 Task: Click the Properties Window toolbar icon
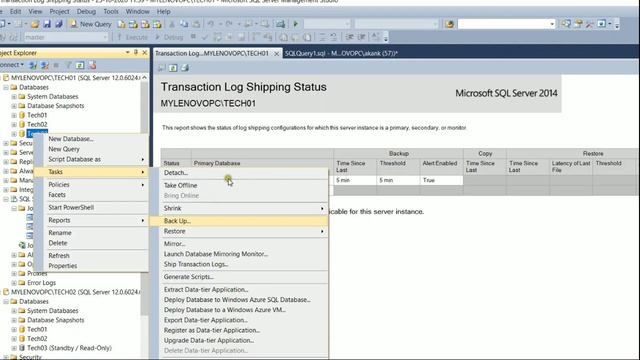point(578,24)
